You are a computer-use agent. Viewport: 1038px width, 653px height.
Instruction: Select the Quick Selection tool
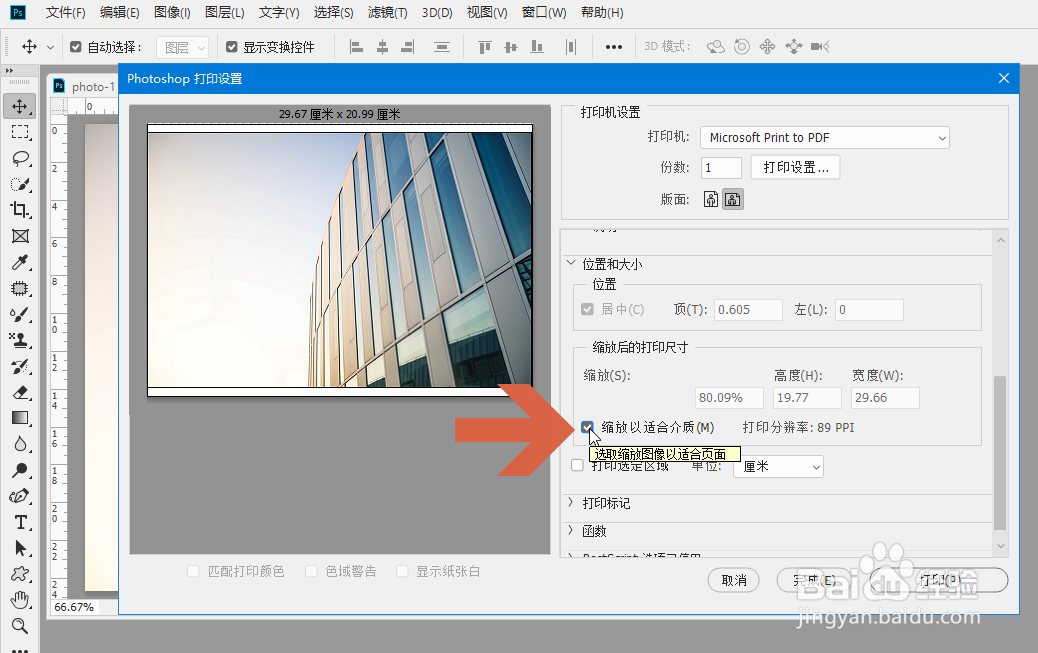[20, 184]
